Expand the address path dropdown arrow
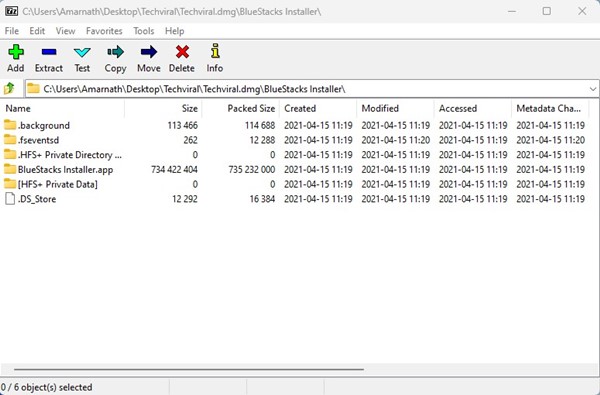This screenshot has width=600, height=395. click(x=593, y=89)
